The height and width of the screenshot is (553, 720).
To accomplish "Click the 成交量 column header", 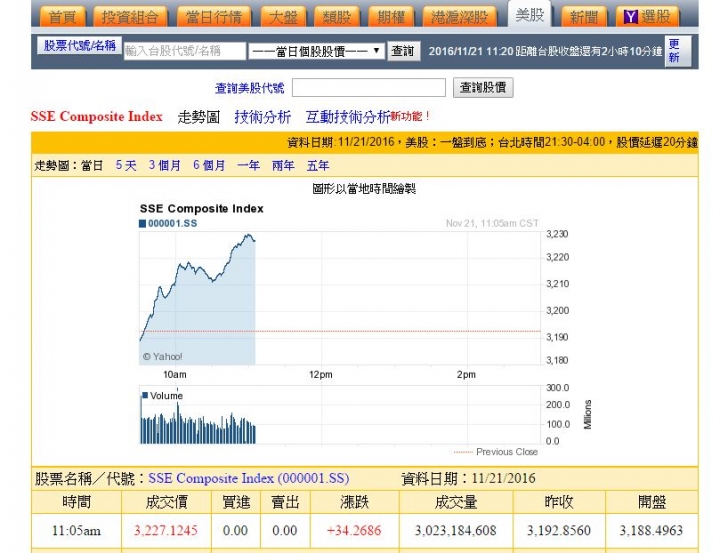I will 456,502.
